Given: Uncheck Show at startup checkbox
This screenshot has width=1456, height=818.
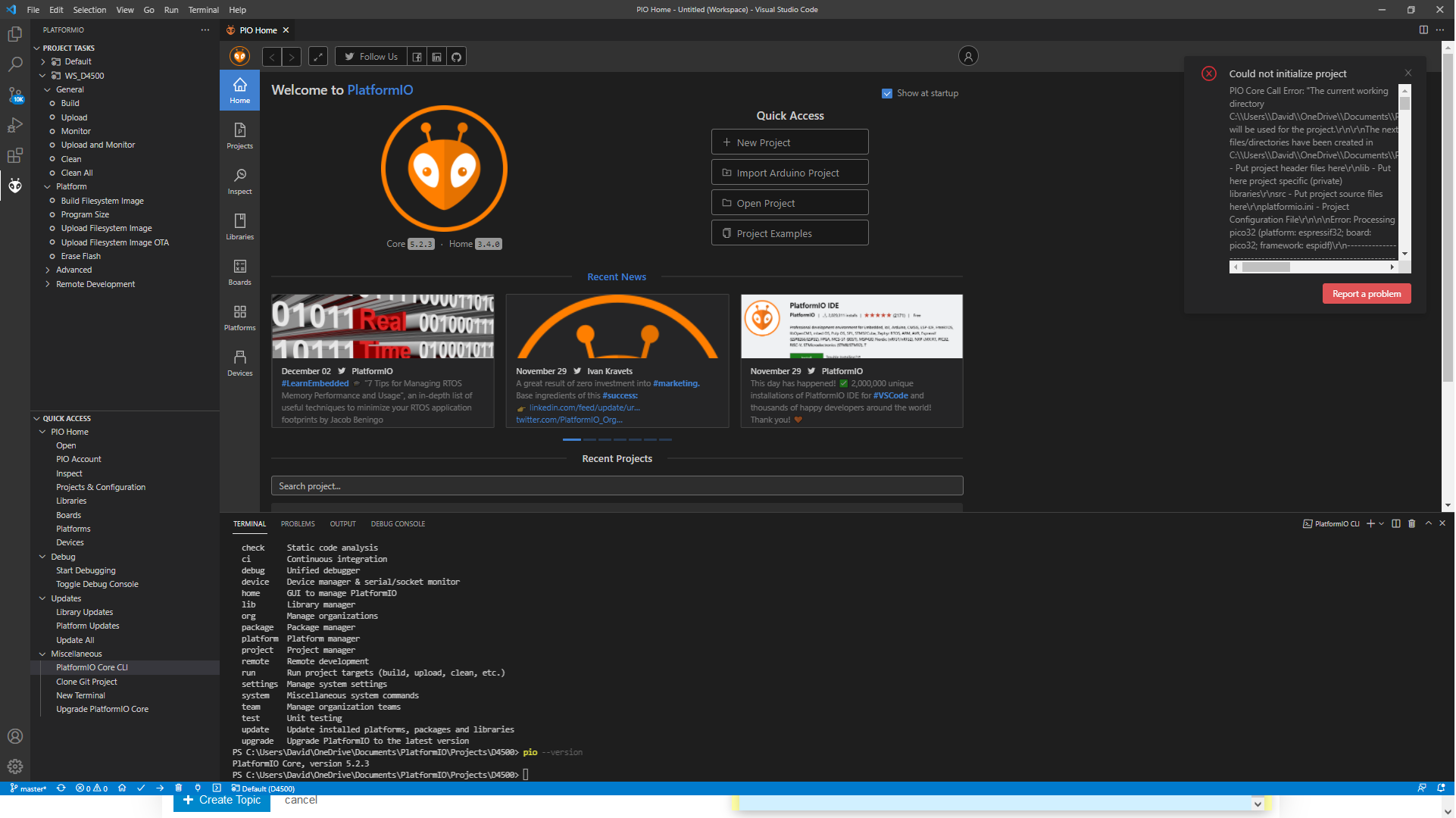Looking at the screenshot, I should pyautogui.click(x=888, y=94).
